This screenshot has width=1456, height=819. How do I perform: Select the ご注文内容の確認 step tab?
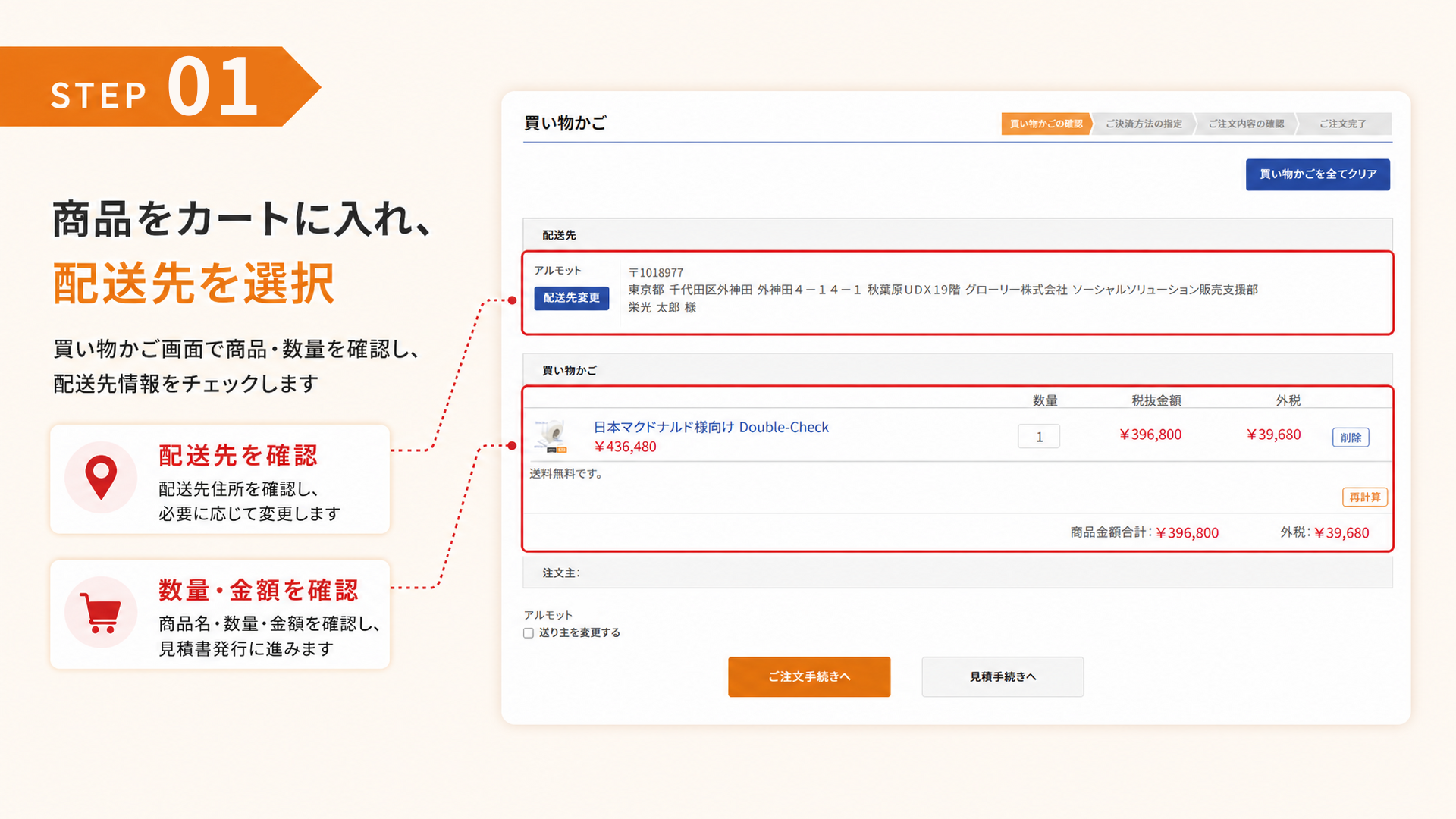(1246, 124)
